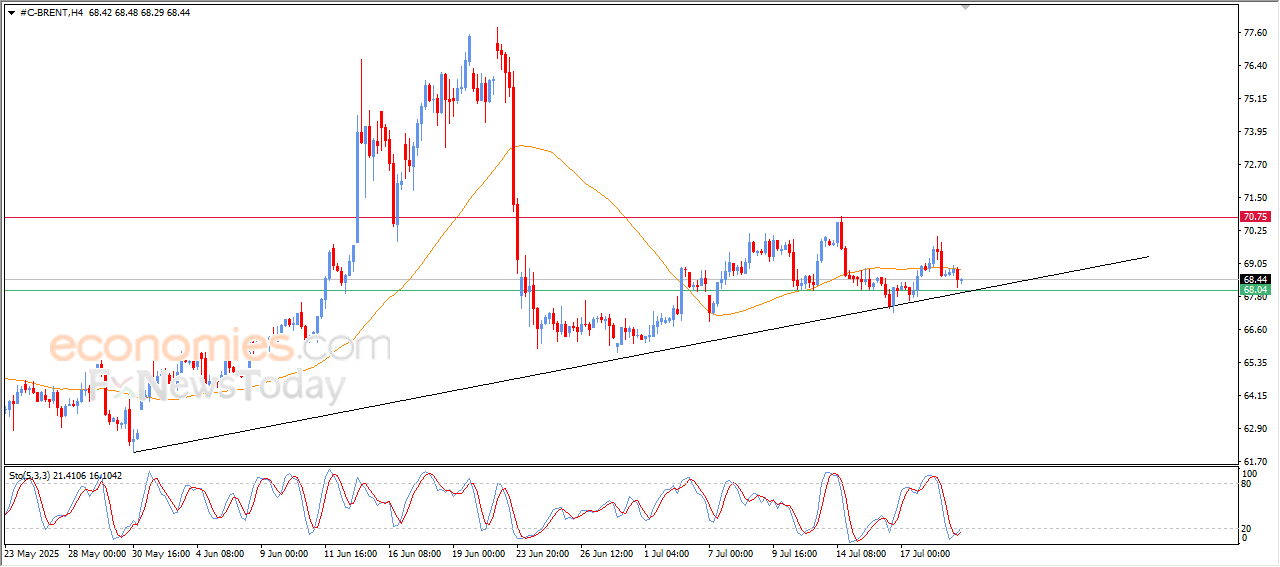
Task: Click the #C-BRENT,H4 symbol title
Action: pyautogui.click(x=52, y=12)
